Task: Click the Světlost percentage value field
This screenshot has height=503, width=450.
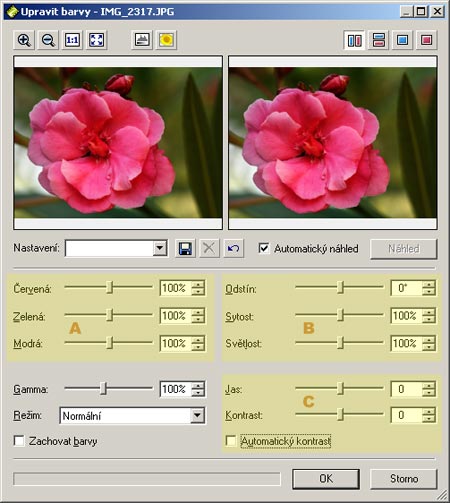Action: (x=406, y=343)
